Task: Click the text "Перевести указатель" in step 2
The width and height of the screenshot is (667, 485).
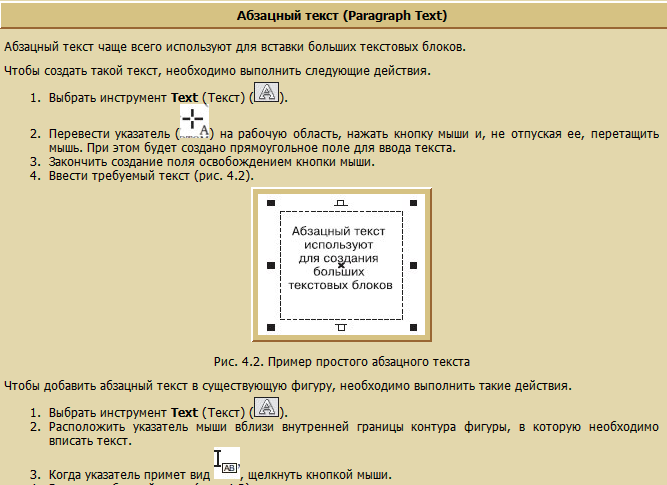Action: point(109,134)
